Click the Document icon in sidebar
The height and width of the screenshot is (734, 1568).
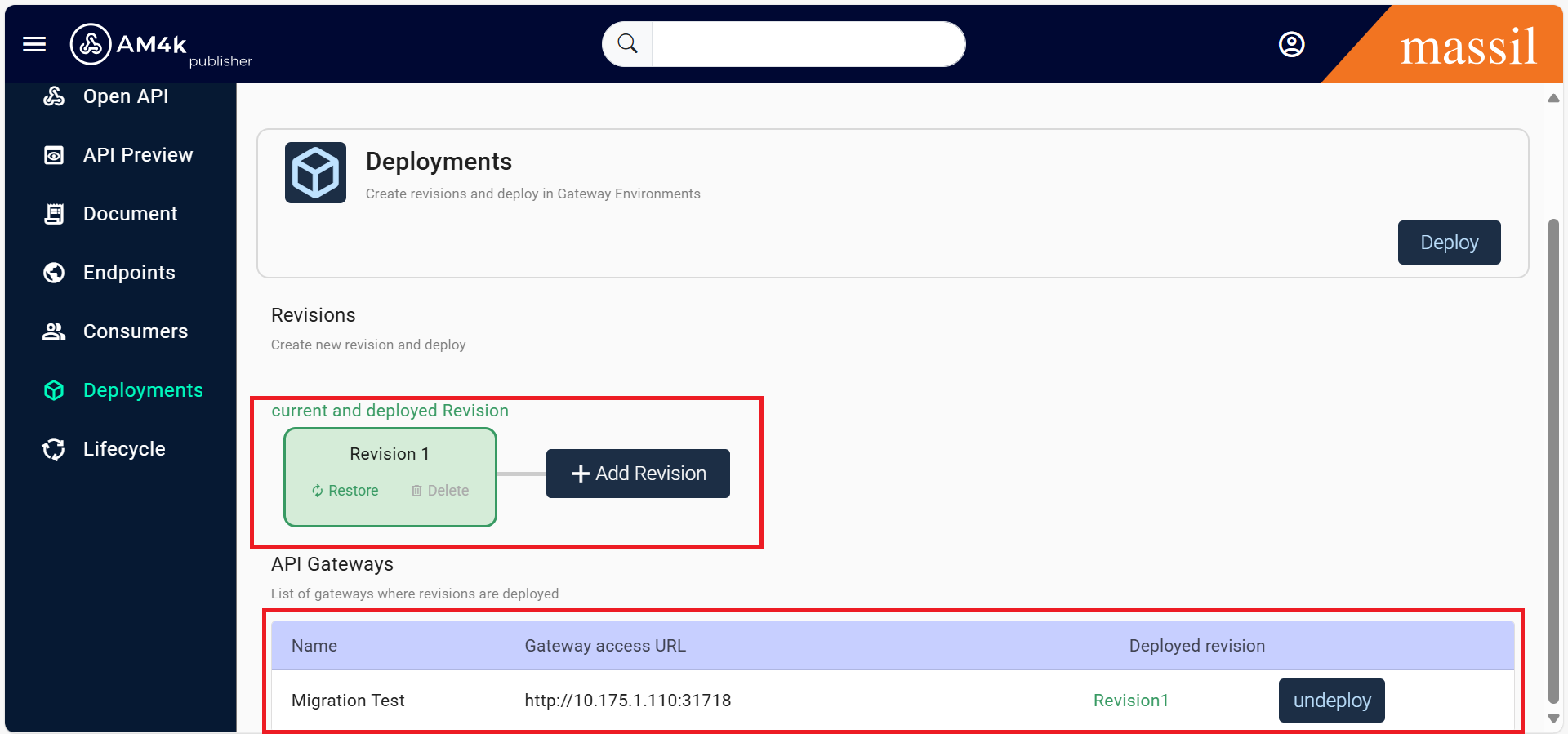54,214
